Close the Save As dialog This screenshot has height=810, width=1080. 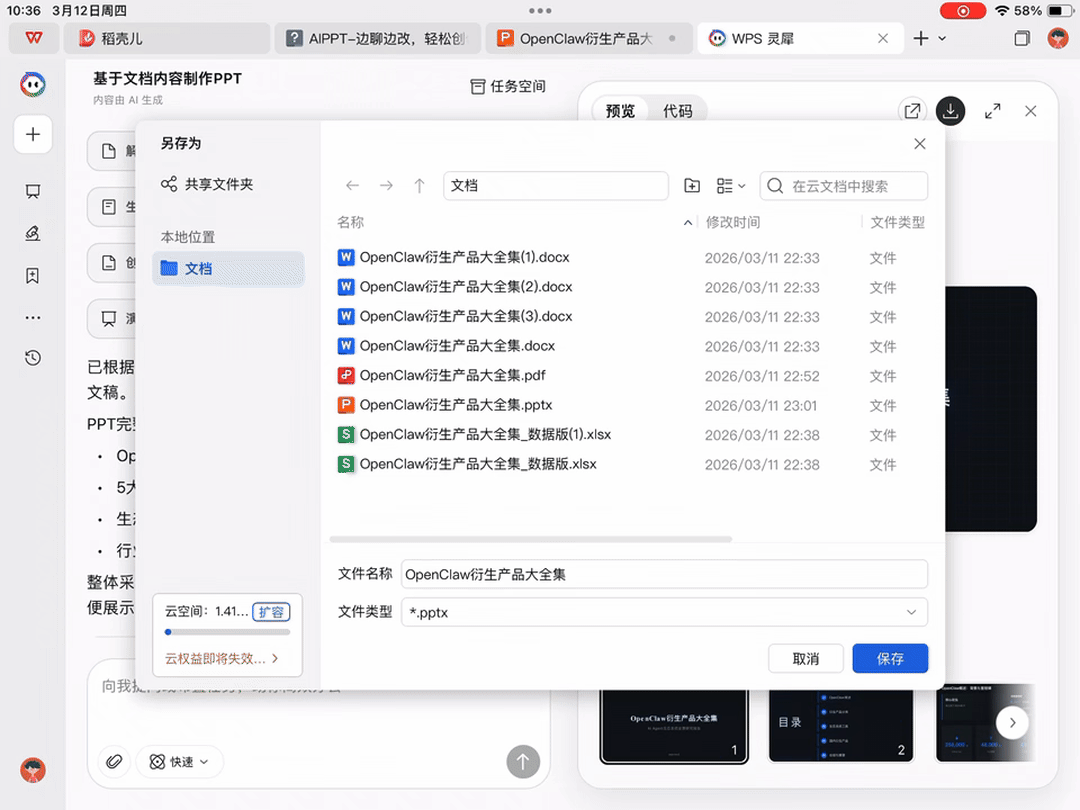tap(920, 144)
